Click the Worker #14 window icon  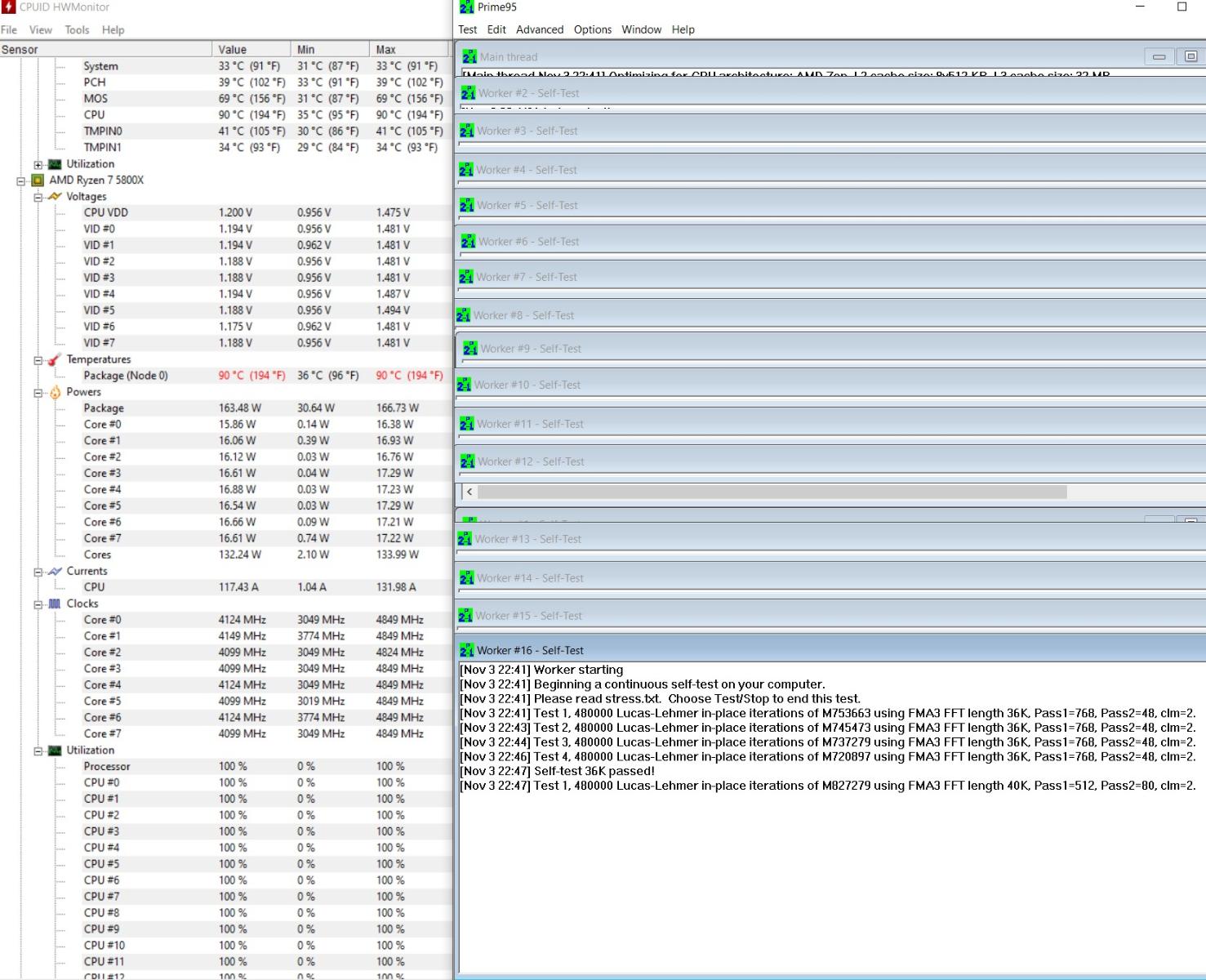[467, 578]
